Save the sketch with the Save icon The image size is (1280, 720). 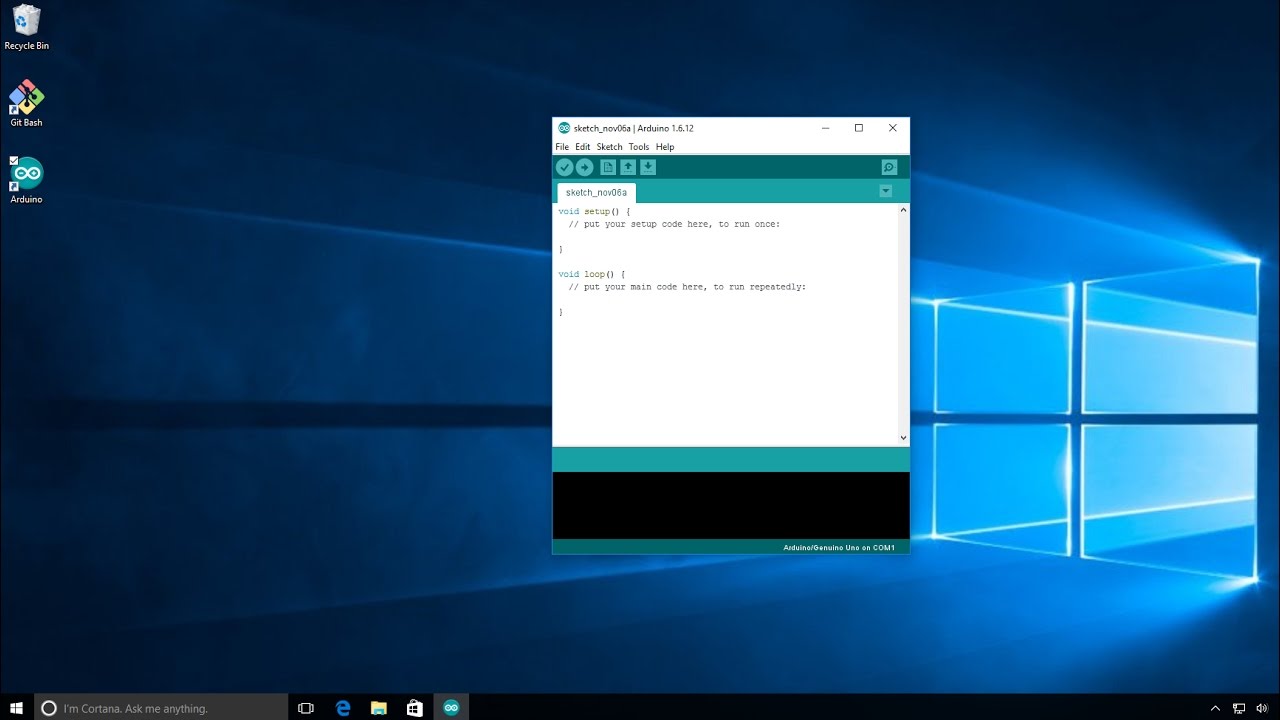648,167
